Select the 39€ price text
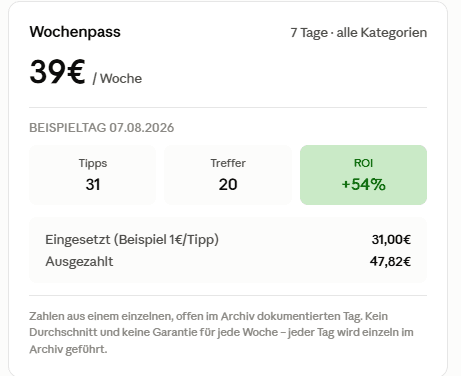 [57, 72]
